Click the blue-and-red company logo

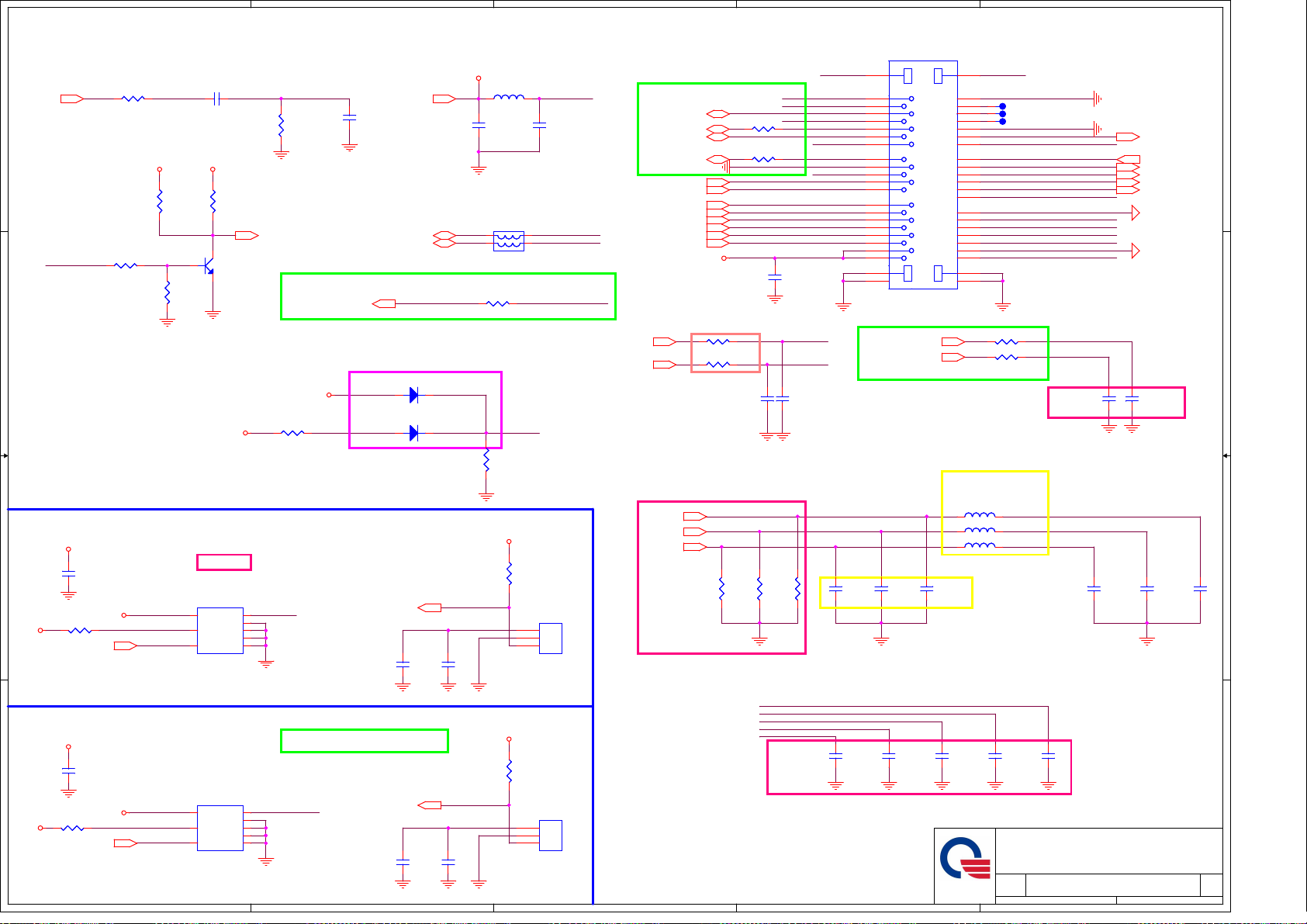tap(965, 858)
